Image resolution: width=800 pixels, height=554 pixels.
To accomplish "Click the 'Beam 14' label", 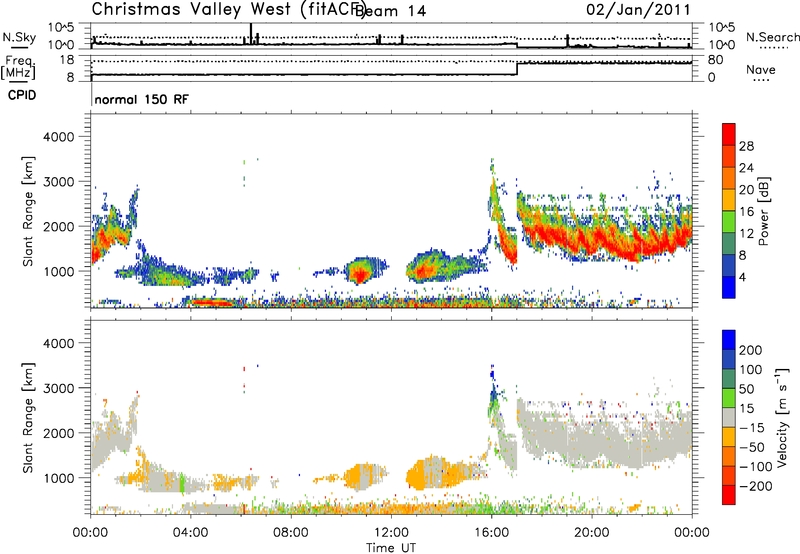I will [391, 11].
